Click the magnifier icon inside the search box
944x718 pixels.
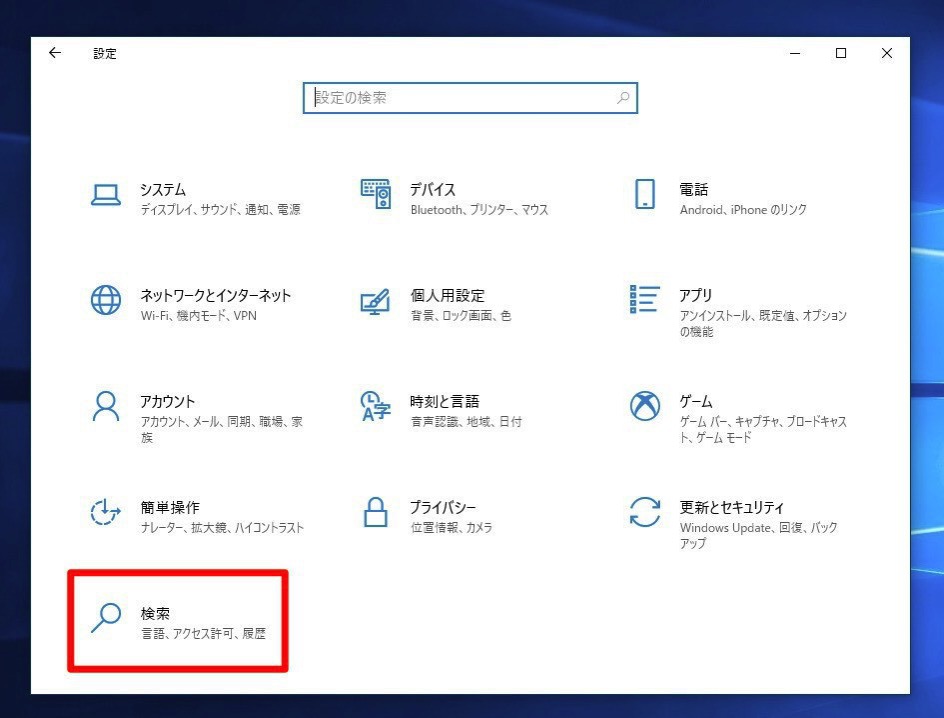[623, 97]
